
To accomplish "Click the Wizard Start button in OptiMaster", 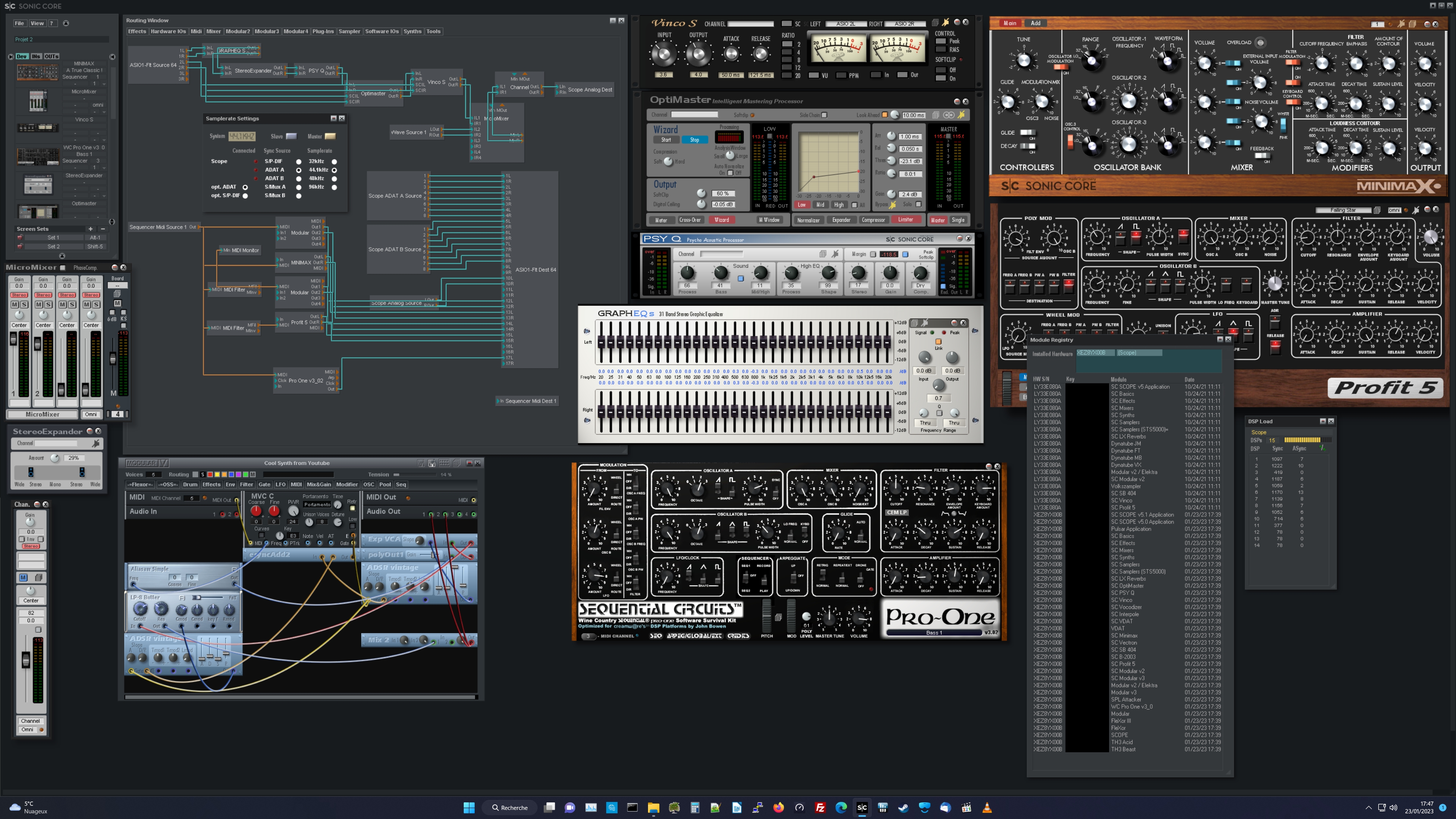I will click(667, 140).
